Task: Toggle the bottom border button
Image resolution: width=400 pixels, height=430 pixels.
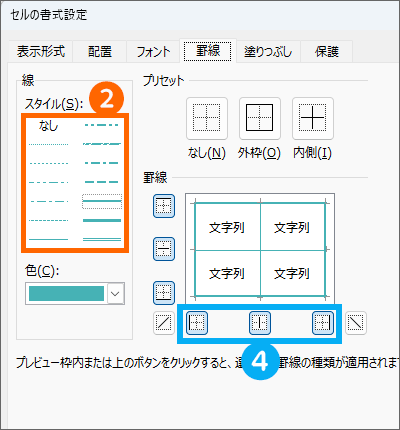Action: click(164, 293)
